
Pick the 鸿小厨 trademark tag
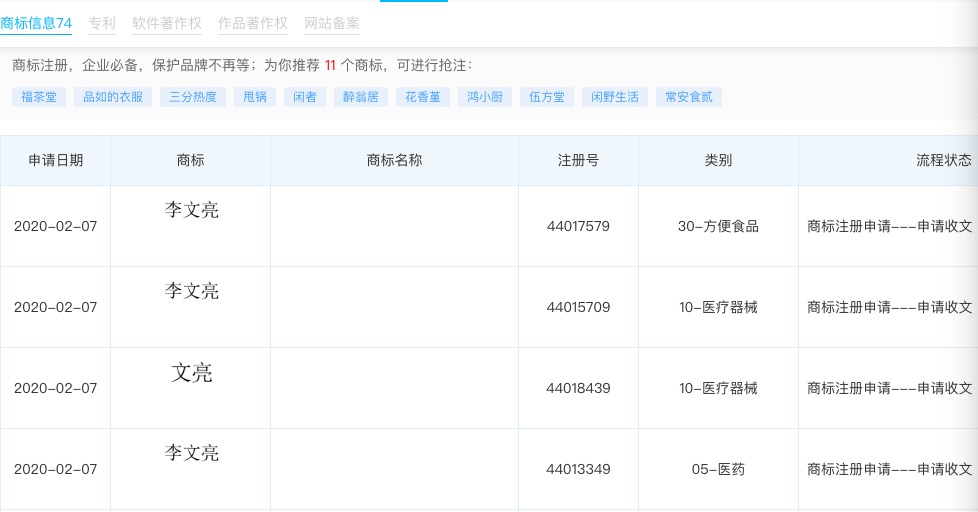point(484,97)
